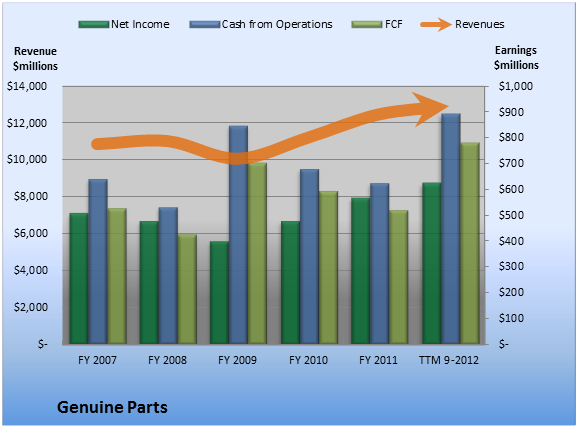Click the $2,000 revenue axis value

coord(31,307)
